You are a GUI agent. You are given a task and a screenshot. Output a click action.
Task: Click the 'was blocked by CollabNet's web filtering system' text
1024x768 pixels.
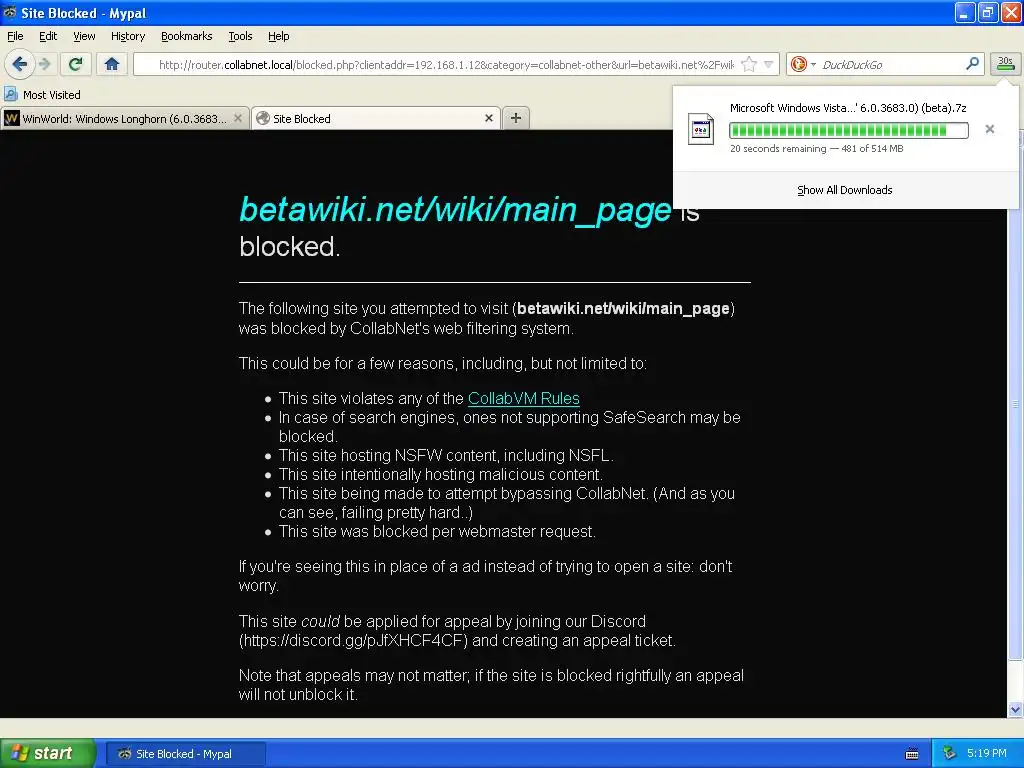pyautogui.click(x=406, y=328)
